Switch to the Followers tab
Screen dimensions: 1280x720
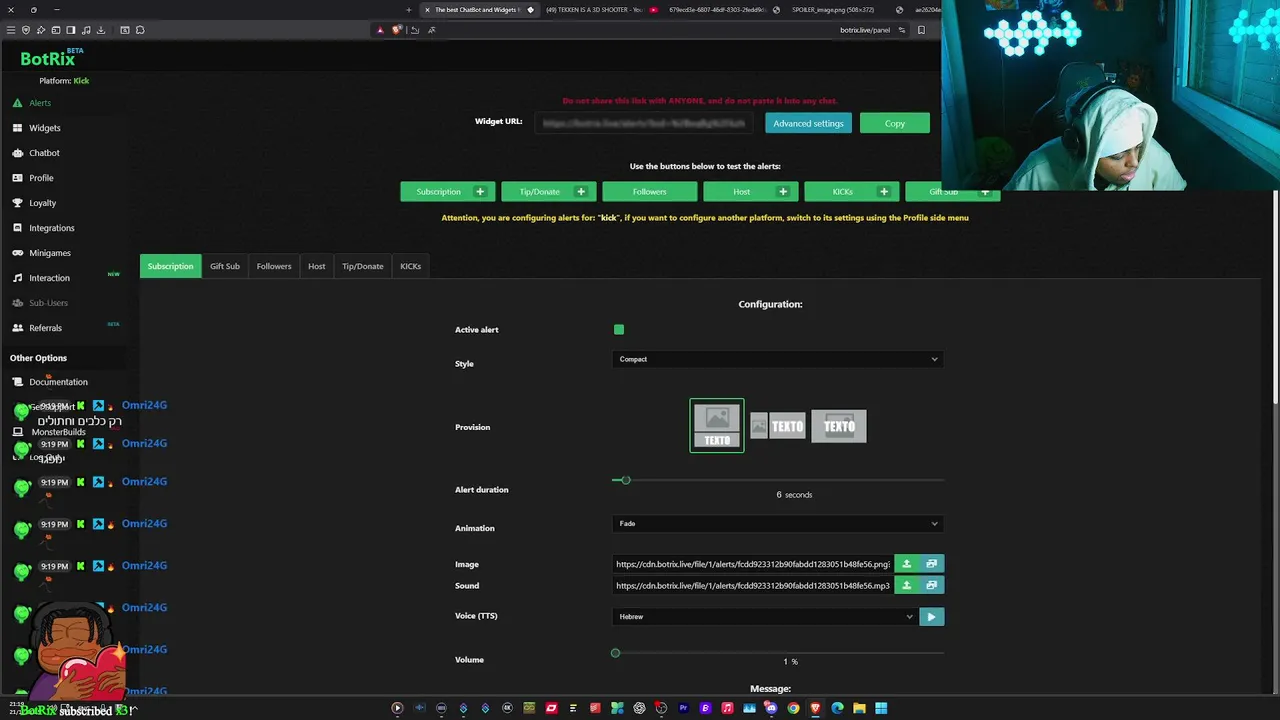click(274, 266)
